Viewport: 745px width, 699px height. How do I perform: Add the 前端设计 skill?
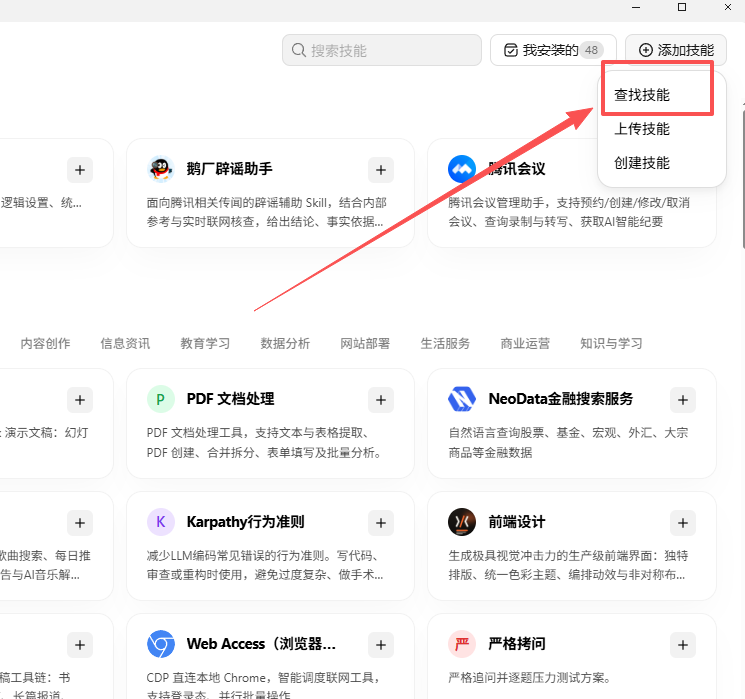683,523
